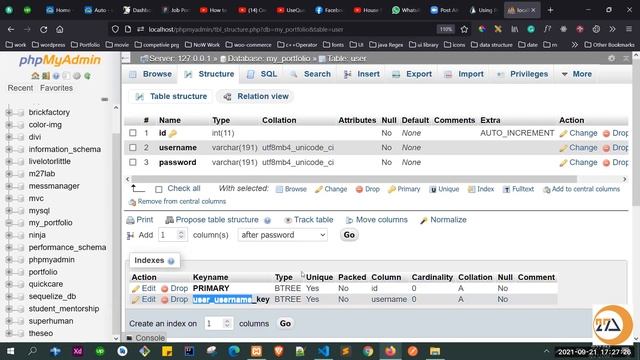
Task: Click Drop icon for PRIMARY index
Action: pyautogui.click(x=165, y=289)
